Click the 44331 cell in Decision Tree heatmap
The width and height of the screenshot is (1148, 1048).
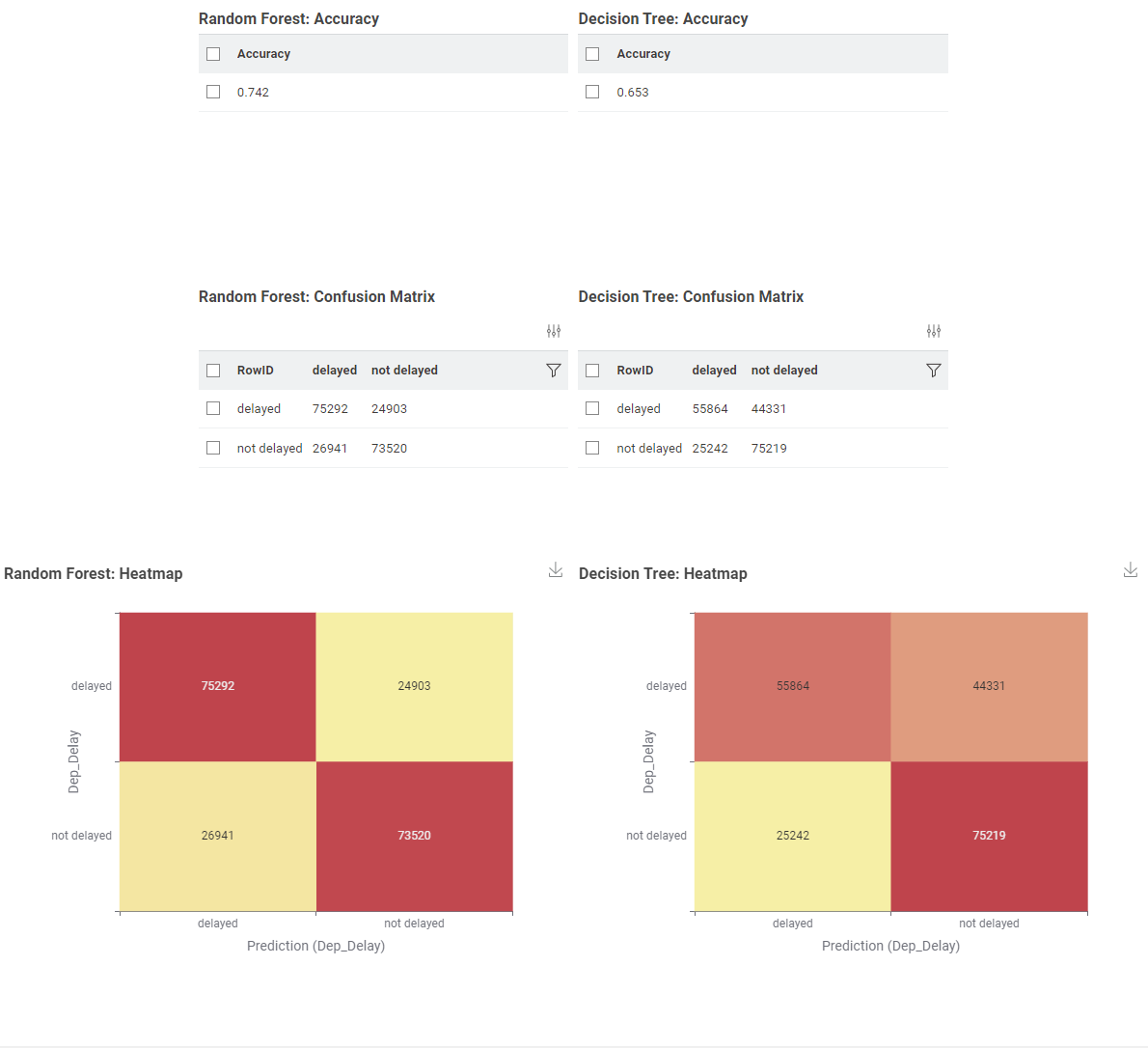[x=989, y=686]
